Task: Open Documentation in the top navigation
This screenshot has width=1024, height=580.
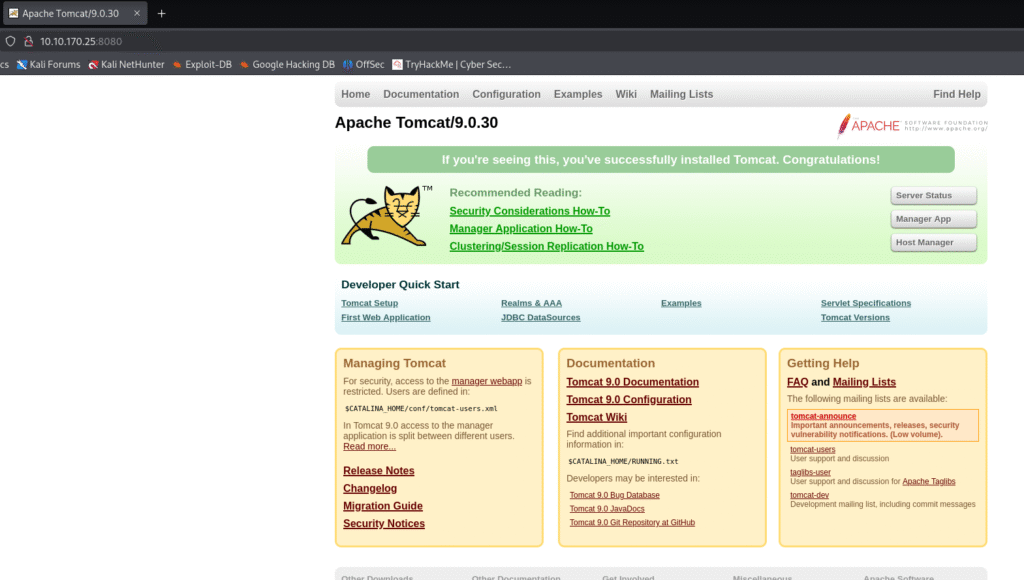Action: pyautogui.click(x=421, y=94)
